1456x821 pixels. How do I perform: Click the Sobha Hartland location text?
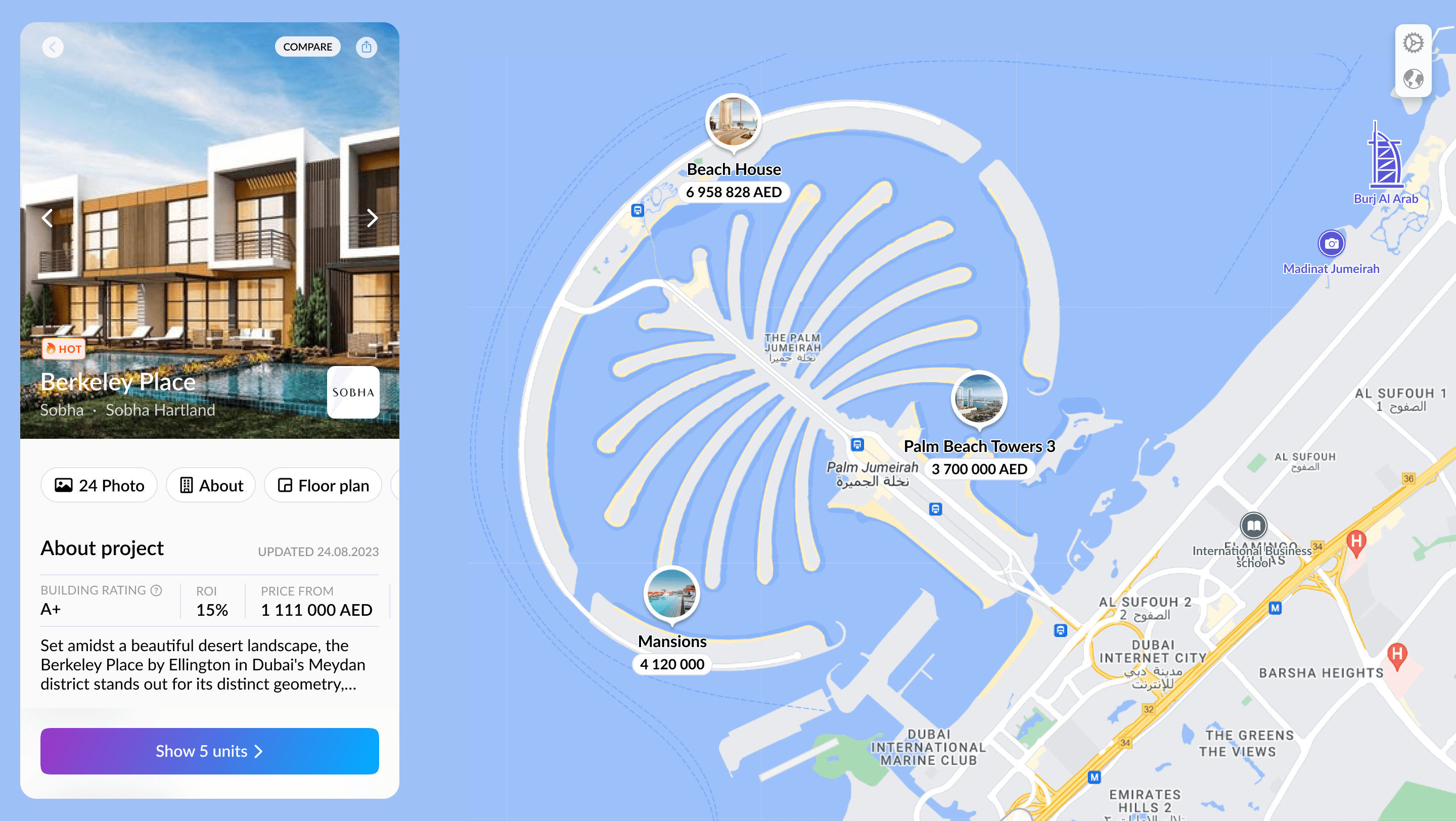click(161, 409)
